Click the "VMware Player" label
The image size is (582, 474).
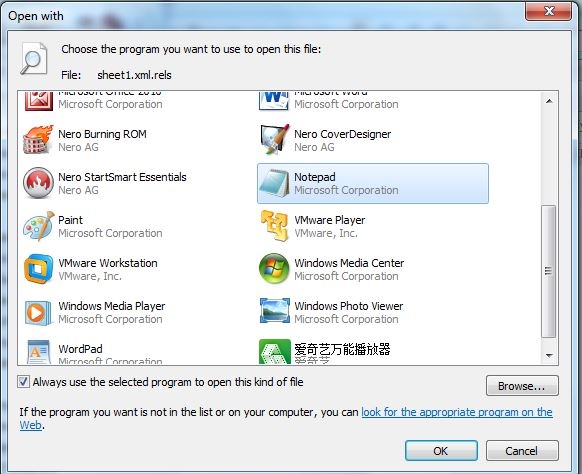tap(330, 220)
